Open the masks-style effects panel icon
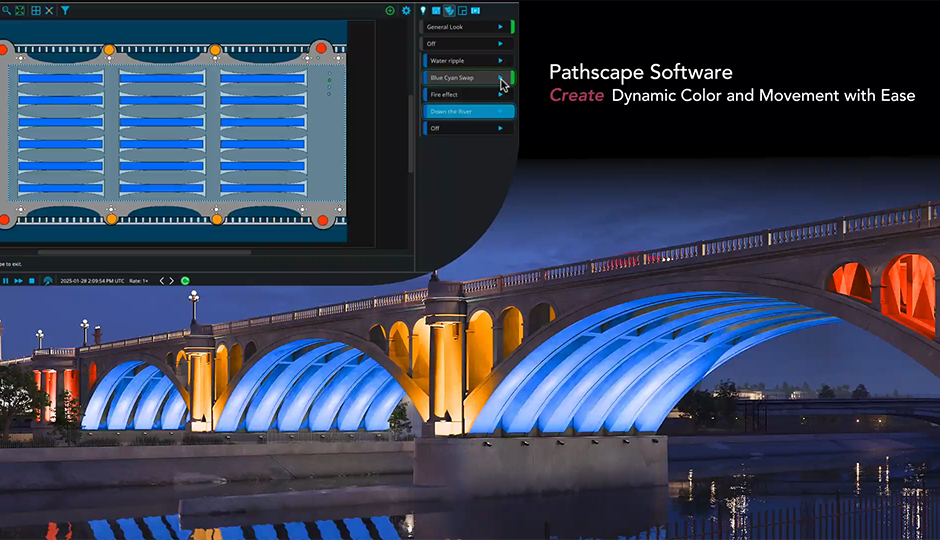Screen dimensions: 940x540 (x=449, y=10)
